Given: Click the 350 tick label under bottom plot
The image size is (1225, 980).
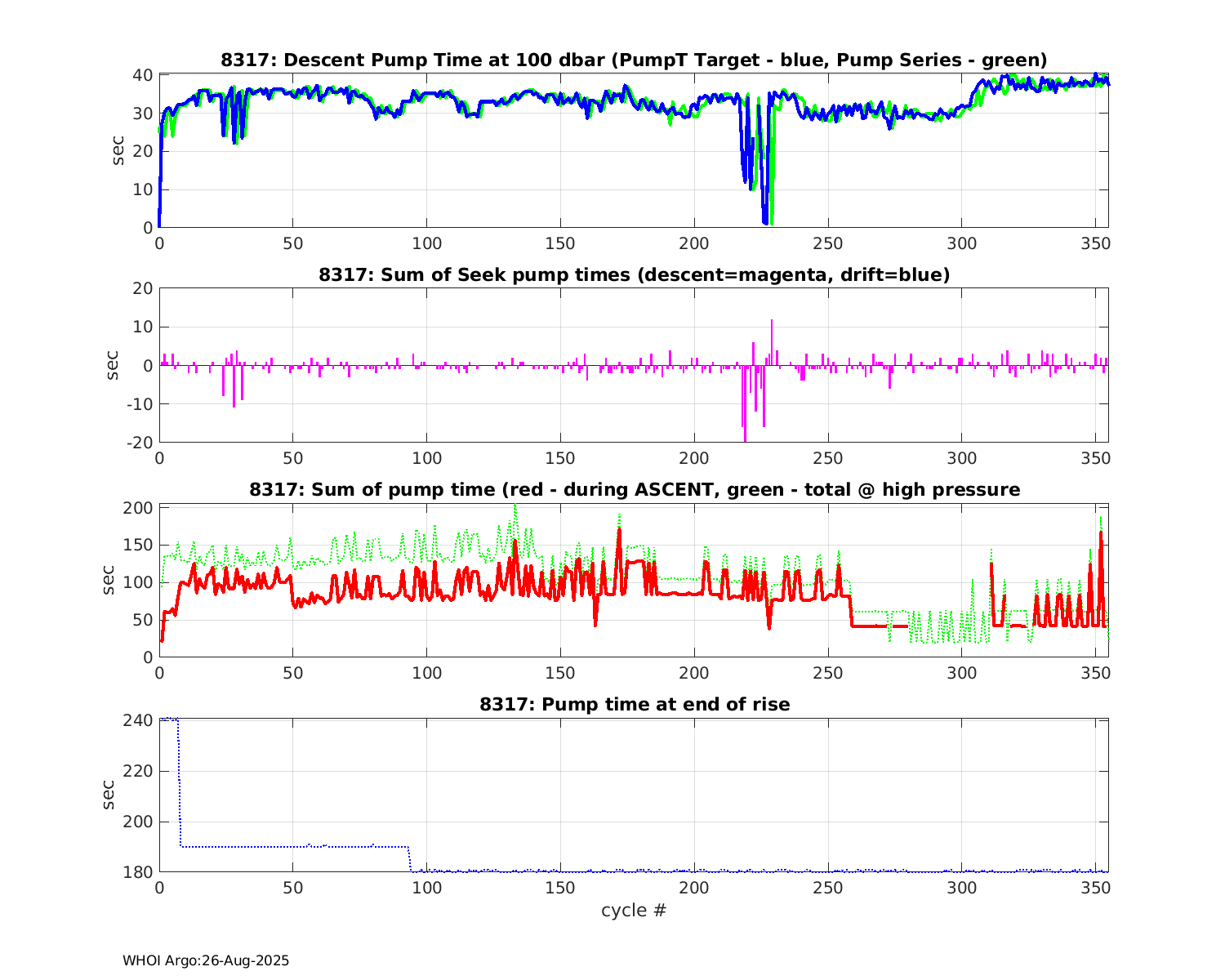Looking at the screenshot, I should coord(1095,888).
